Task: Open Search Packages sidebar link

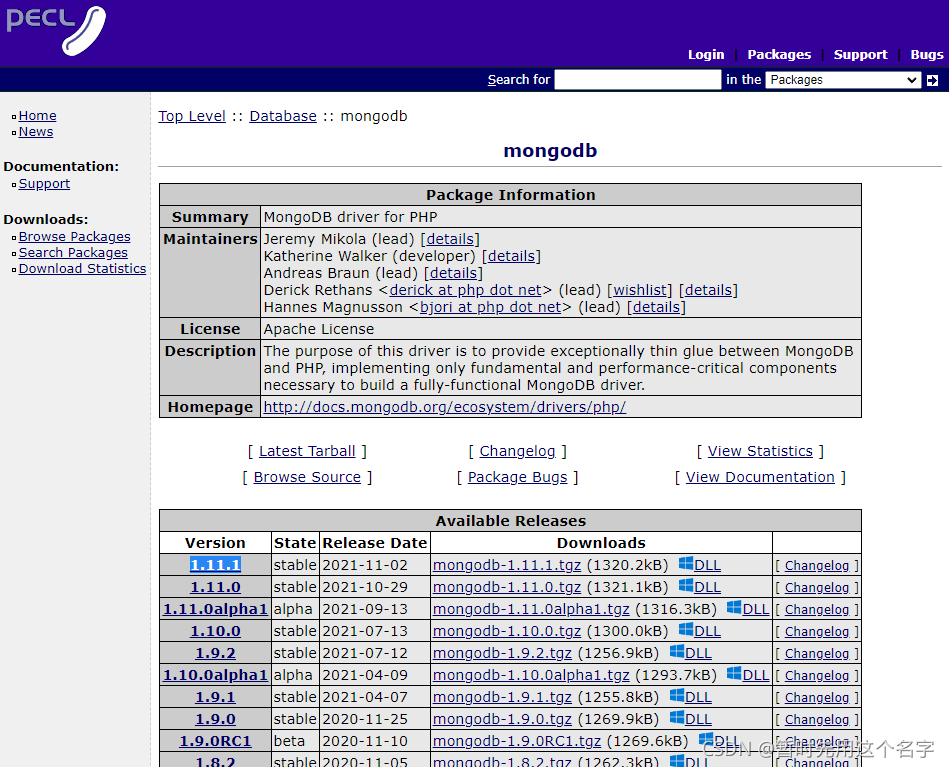Action: pyautogui.click(x=73, y=253)
